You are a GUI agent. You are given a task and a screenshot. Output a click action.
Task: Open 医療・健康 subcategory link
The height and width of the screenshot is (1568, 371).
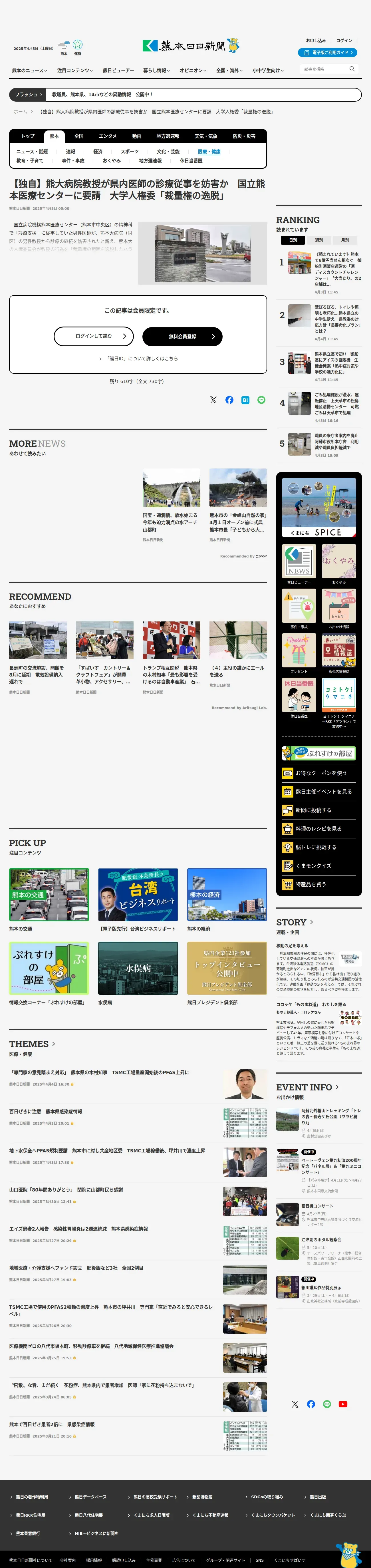[209, 152]
